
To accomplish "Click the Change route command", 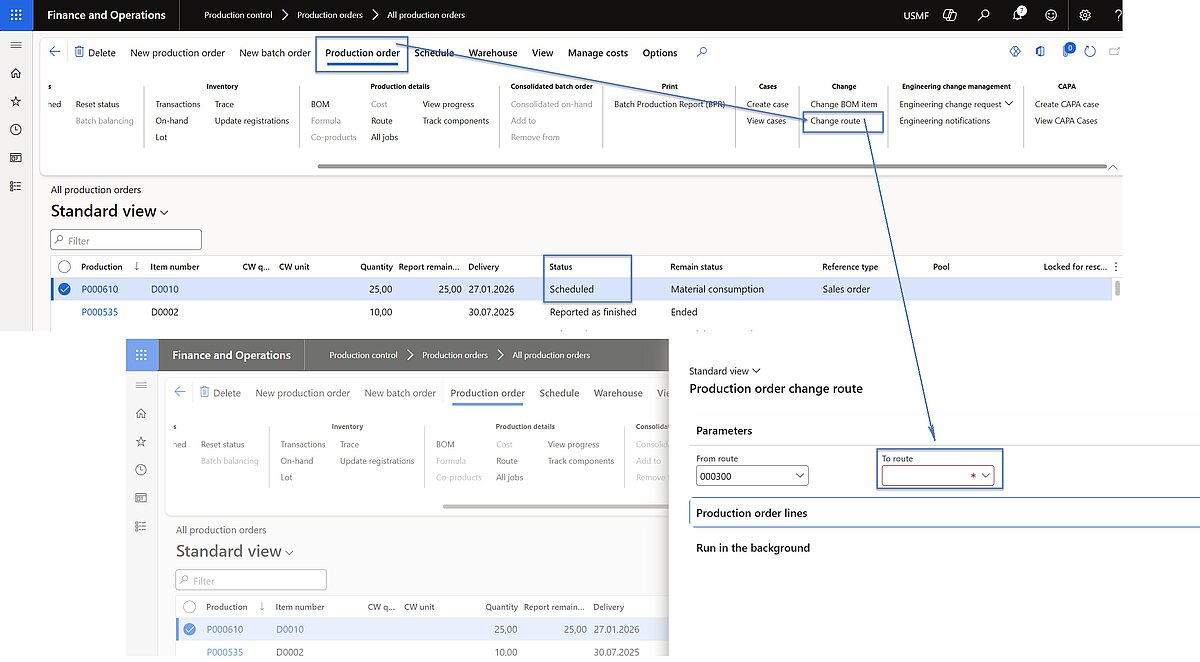I will [x=837, y=120].
